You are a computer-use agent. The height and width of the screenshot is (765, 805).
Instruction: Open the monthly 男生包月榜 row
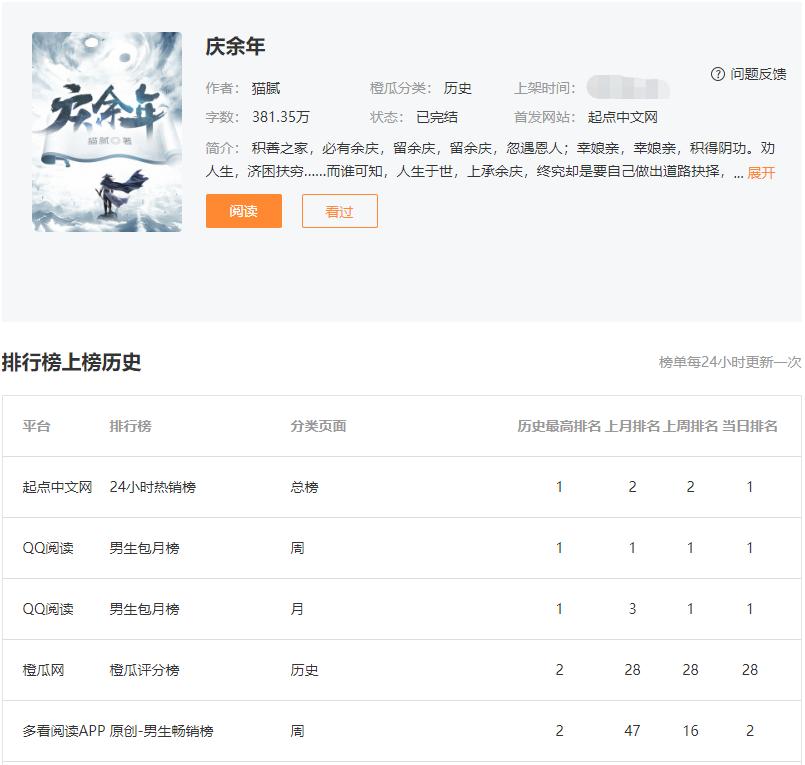pyautogui.click(x=147, y=608)
